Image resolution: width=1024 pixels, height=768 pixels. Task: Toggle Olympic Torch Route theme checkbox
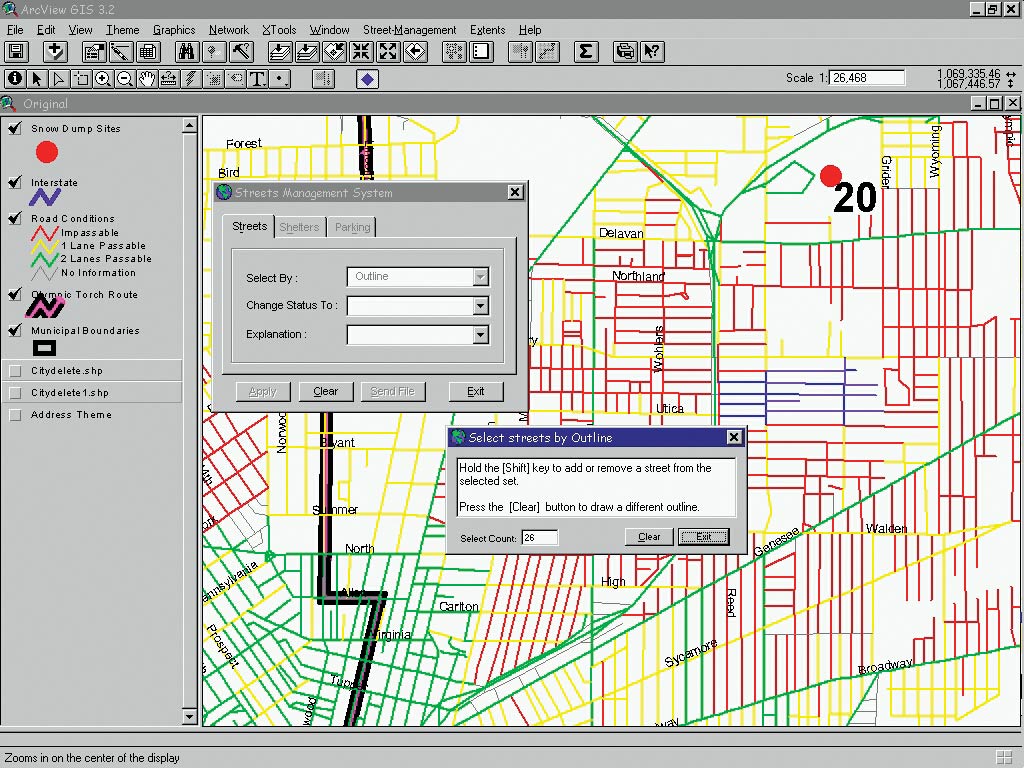point(15,294)
